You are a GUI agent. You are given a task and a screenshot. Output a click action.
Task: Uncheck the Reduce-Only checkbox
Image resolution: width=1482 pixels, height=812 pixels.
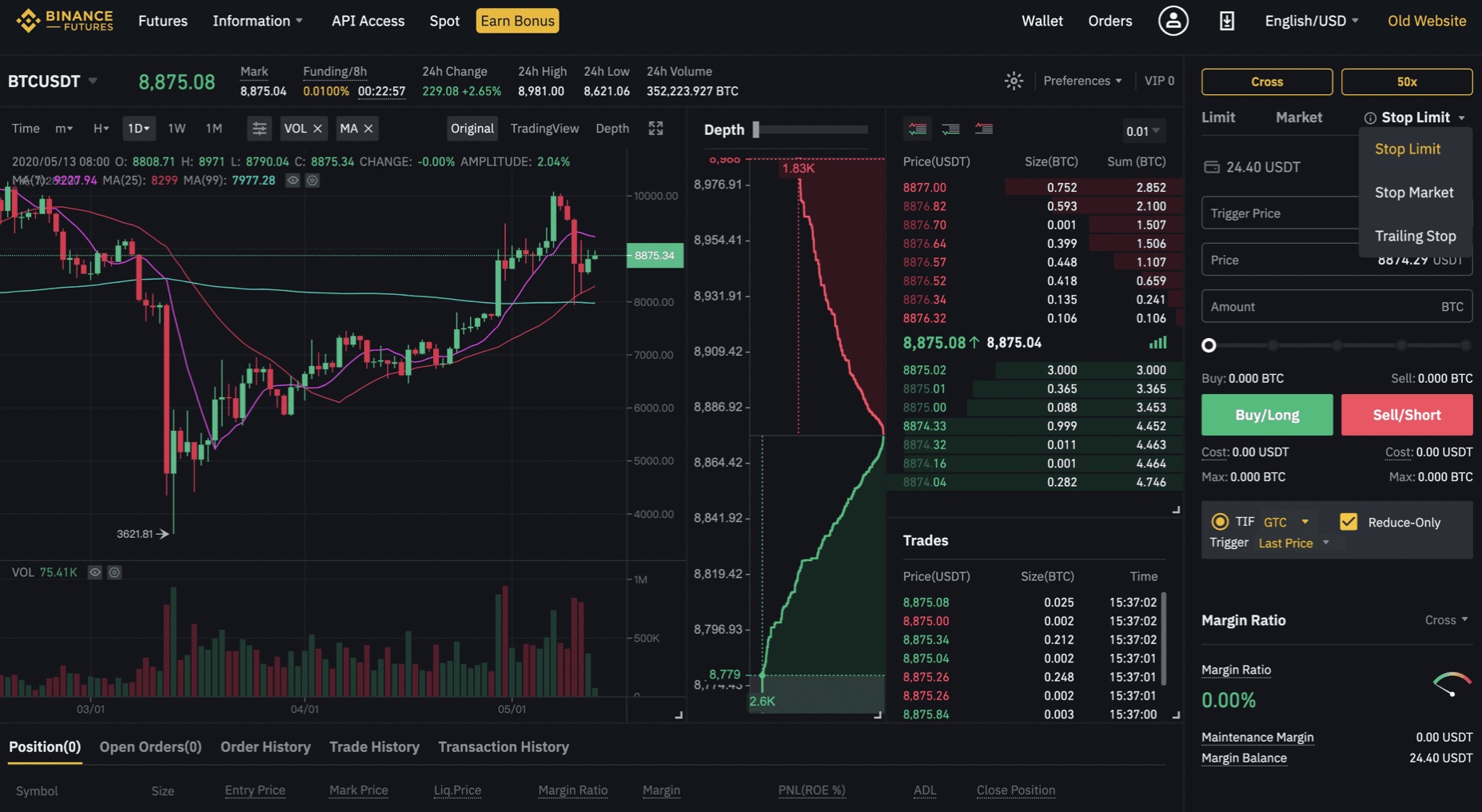(1349, 522)
